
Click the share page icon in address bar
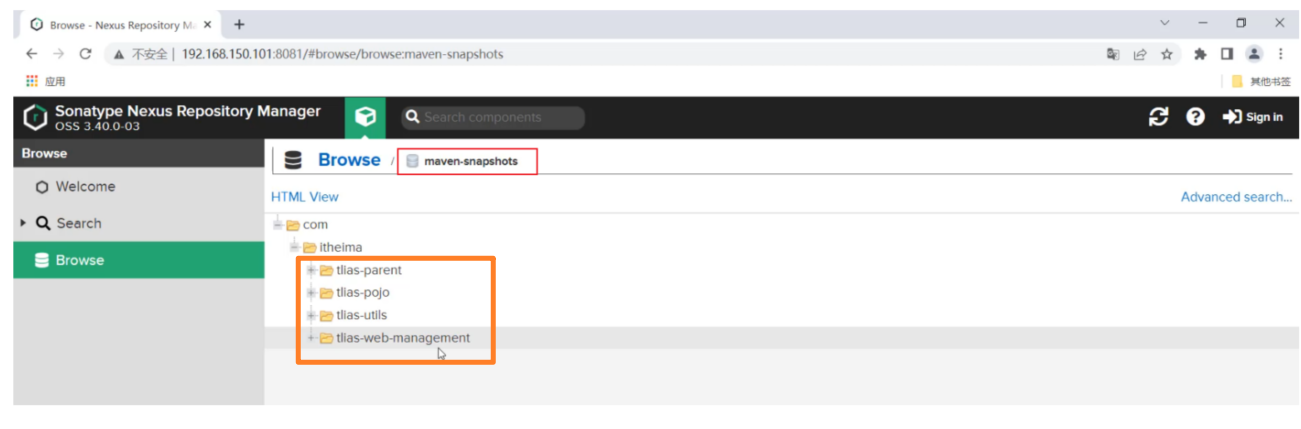(x=1139, y=54)
